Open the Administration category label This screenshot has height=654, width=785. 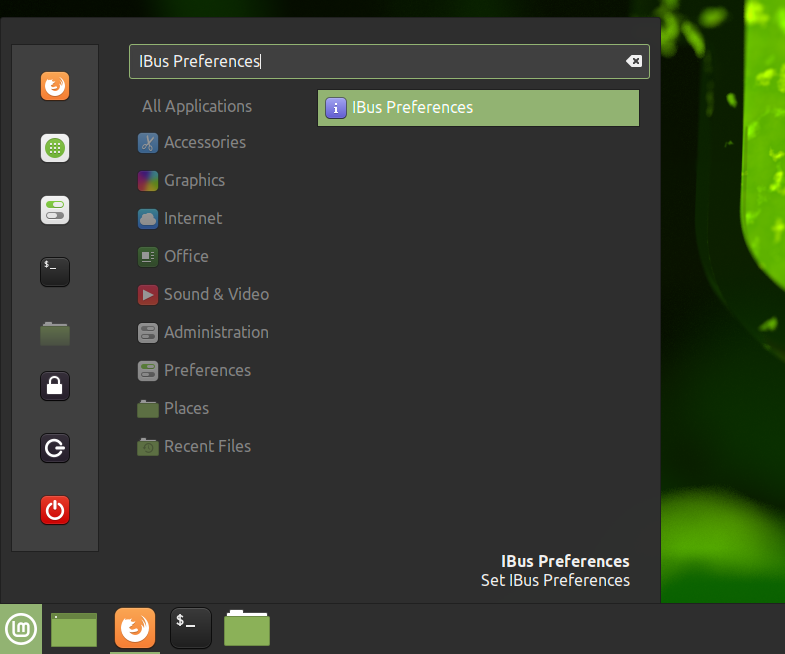coord(216,333)
